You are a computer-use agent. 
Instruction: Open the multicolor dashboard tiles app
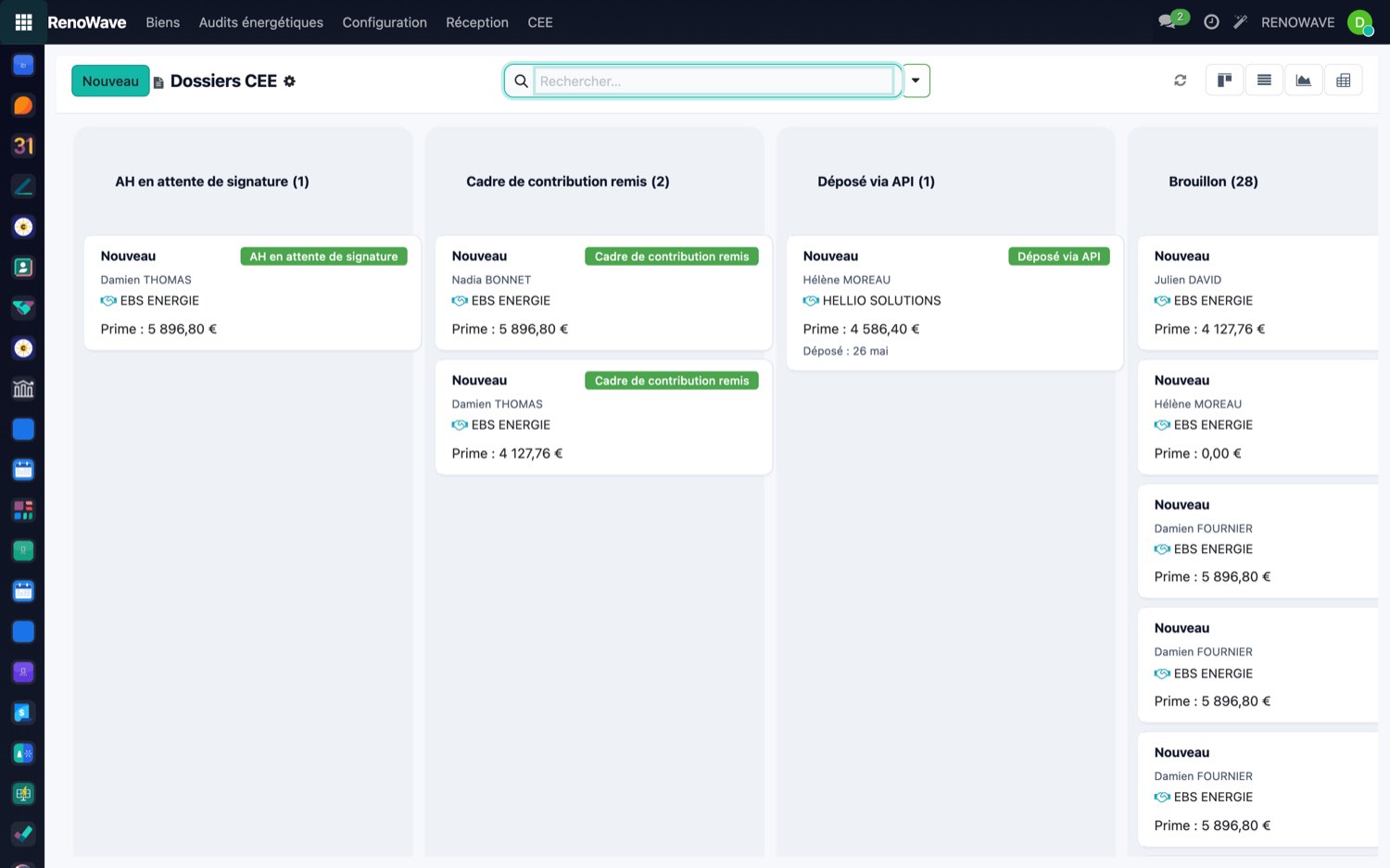pos(23,509)
